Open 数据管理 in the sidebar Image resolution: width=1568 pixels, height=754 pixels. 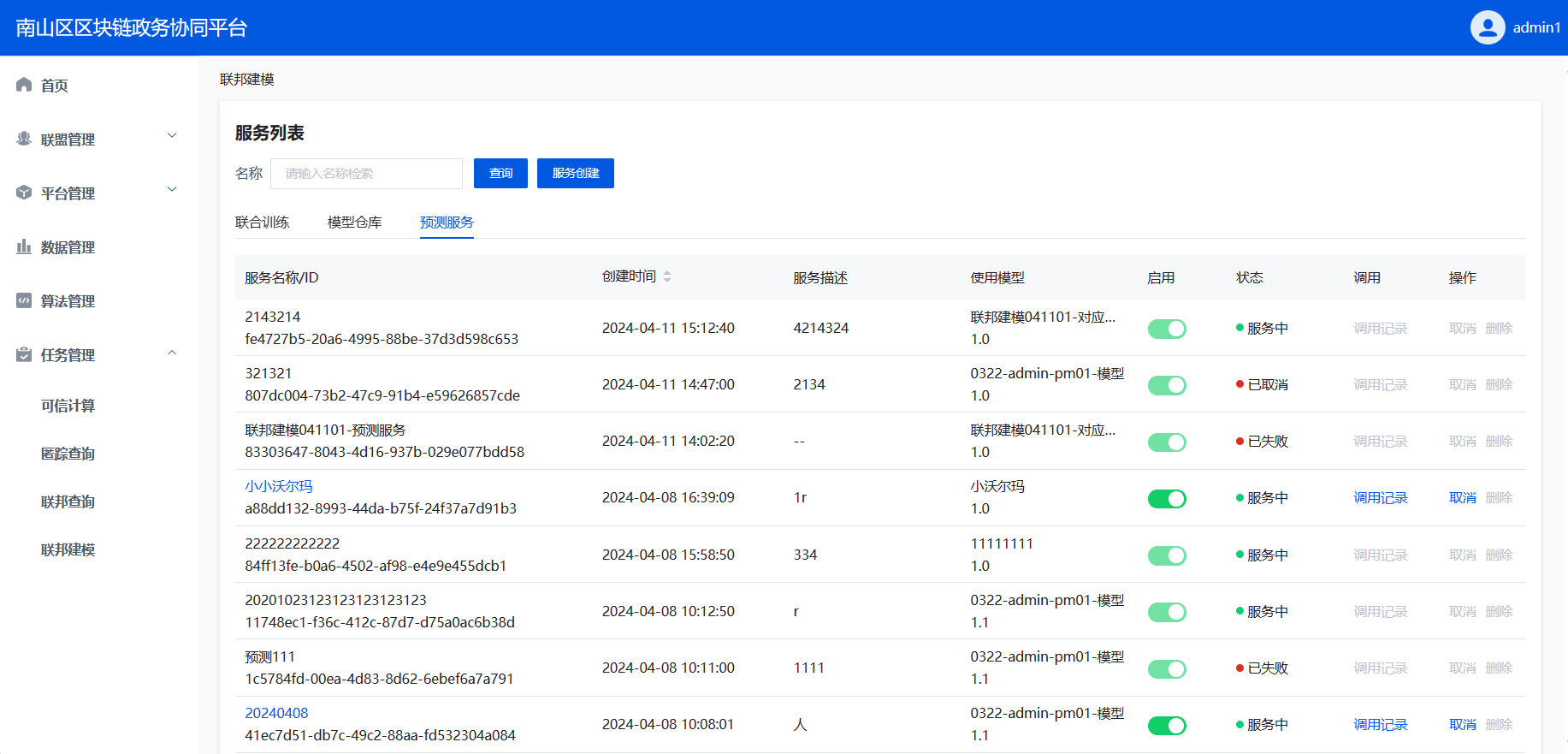68,247
